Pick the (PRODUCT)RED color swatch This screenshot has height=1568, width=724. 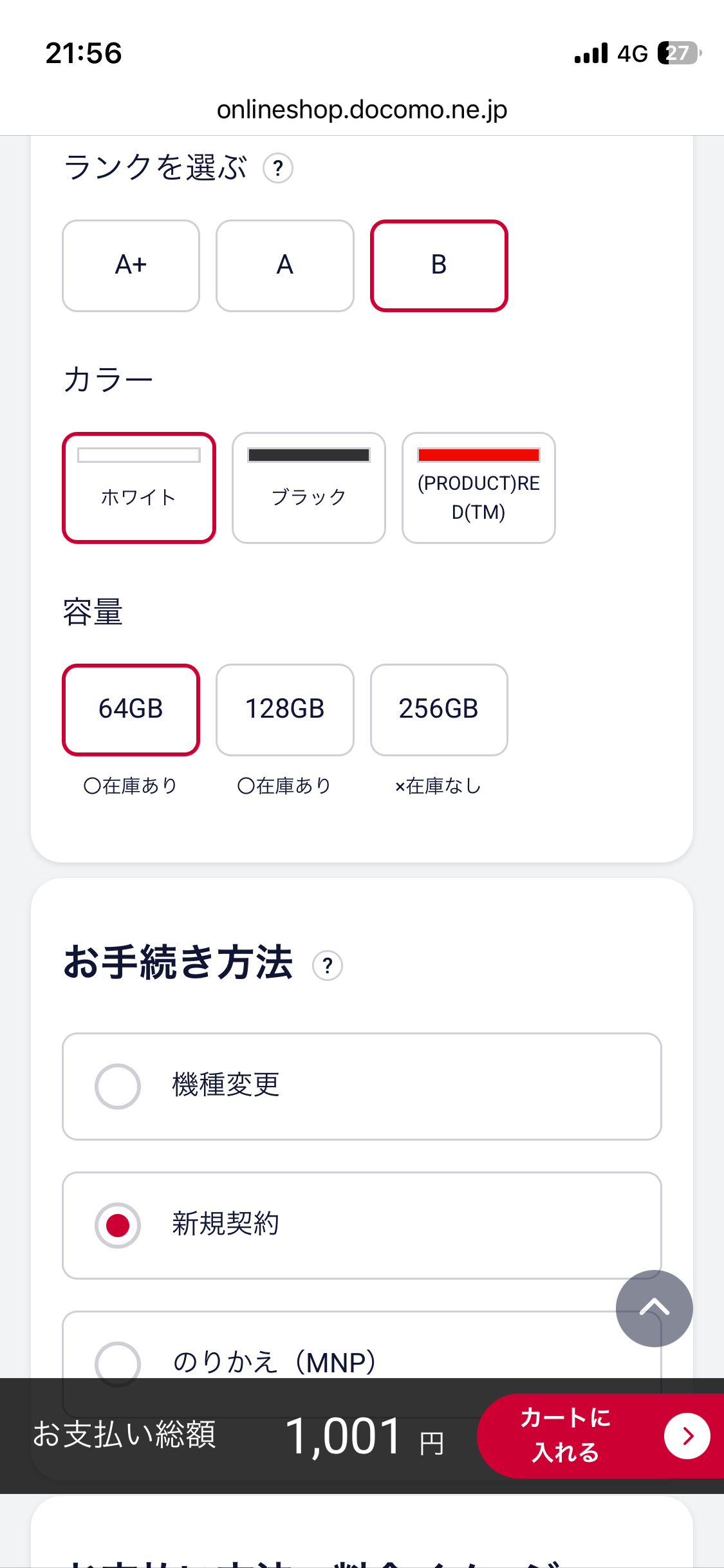point(478,487)
